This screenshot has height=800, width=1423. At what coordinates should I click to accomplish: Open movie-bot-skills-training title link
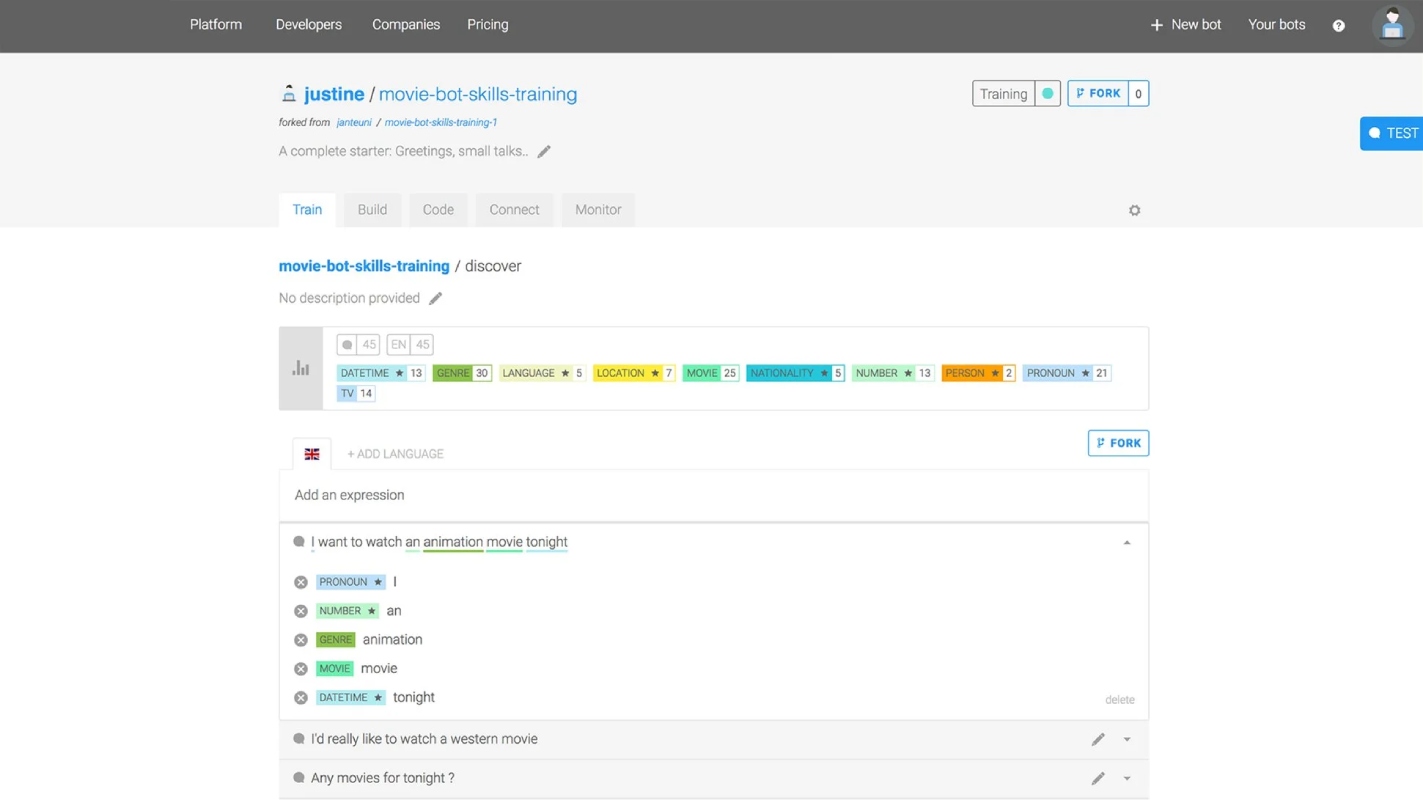tap(478, 94)
